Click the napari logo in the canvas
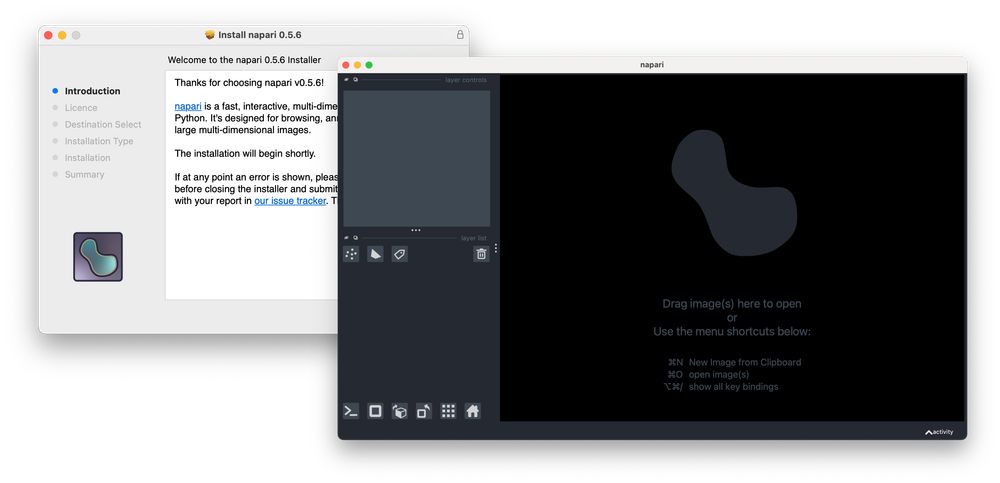This screenshot has height=483, width=1000. click(x=734, y=193)
